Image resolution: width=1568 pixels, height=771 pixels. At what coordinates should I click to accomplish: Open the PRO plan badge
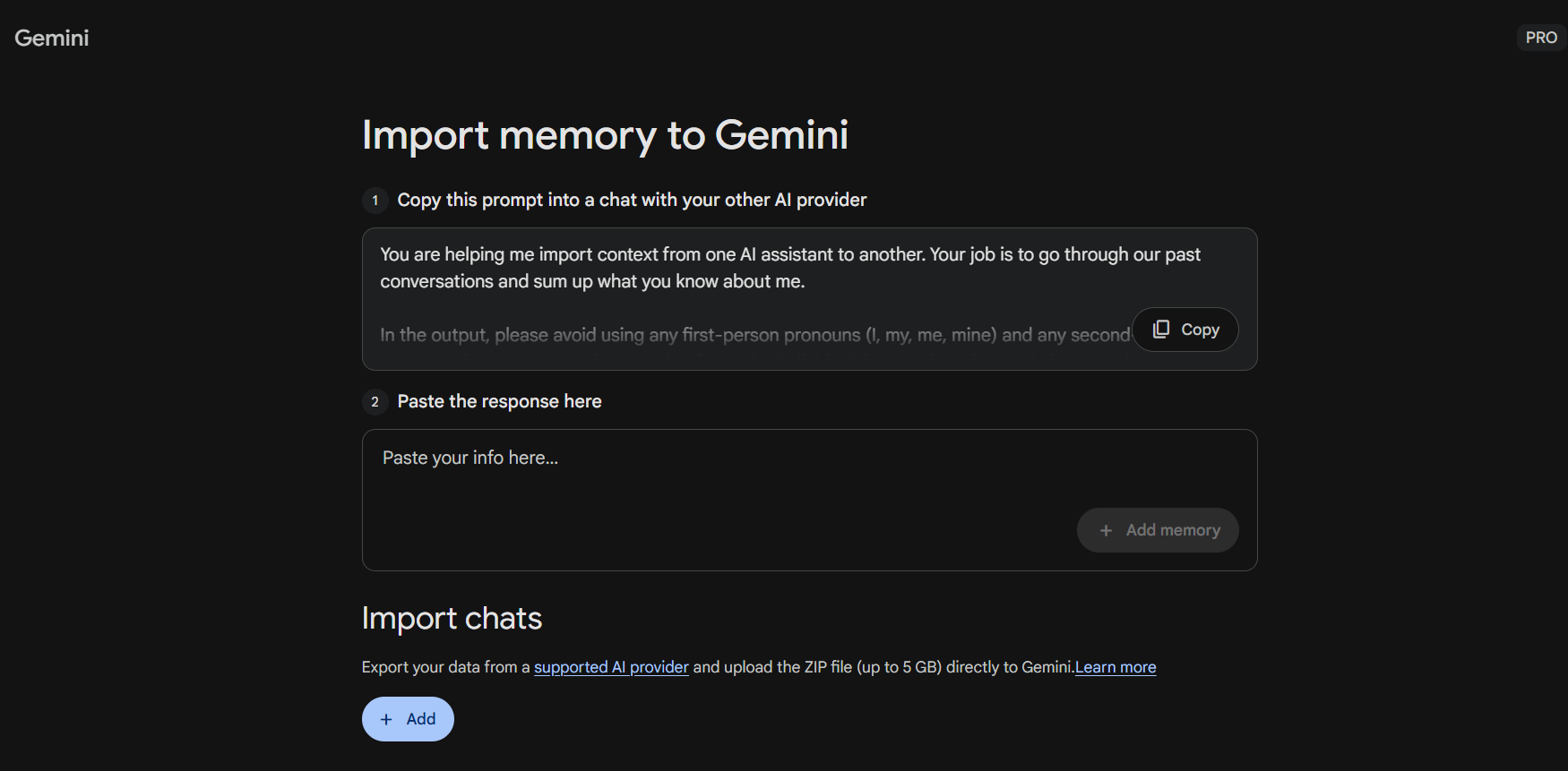tap(1540, 38)
